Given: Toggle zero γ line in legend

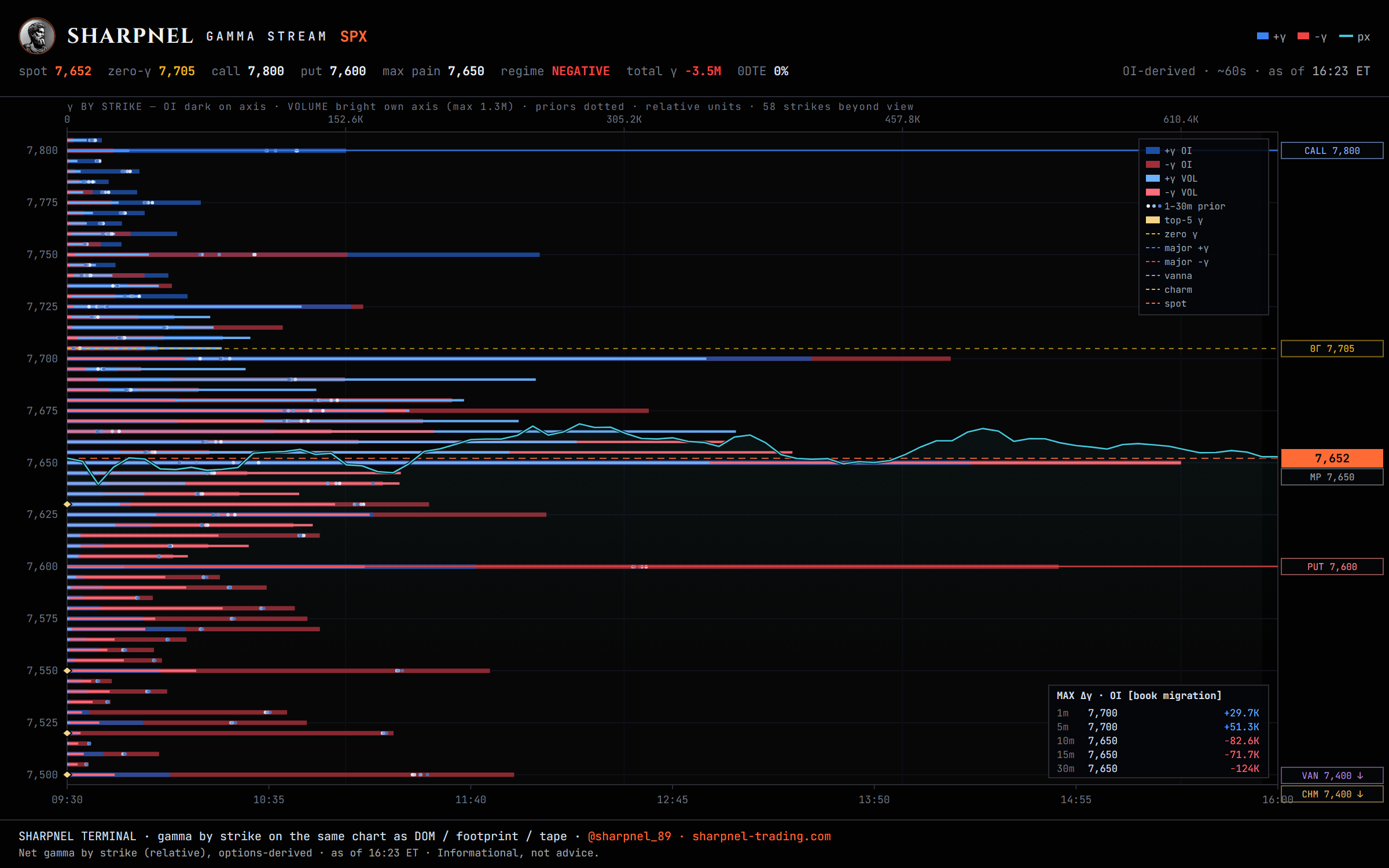Looking at the screenshot, I should (1172, 234).
